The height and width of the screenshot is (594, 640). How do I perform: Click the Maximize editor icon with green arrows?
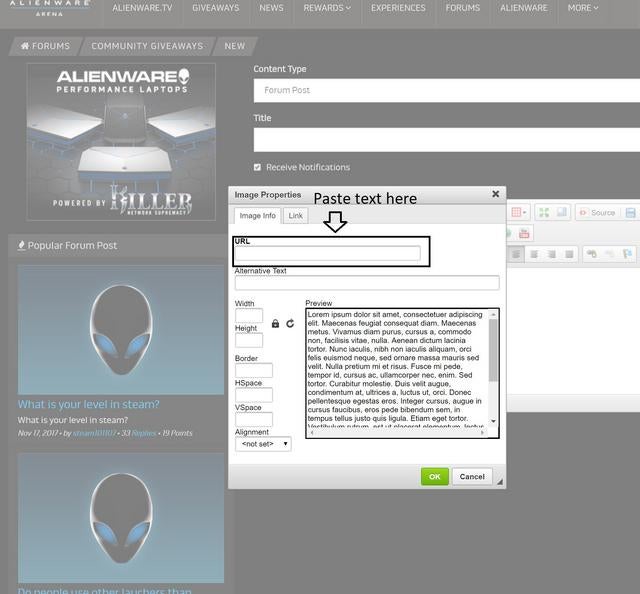coord(544,213)
